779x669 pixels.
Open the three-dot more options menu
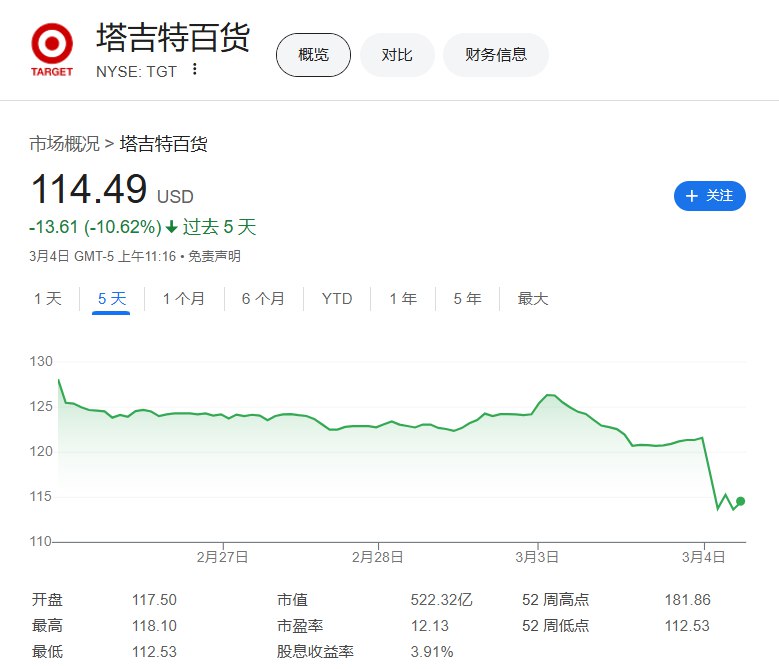(195, 70)
